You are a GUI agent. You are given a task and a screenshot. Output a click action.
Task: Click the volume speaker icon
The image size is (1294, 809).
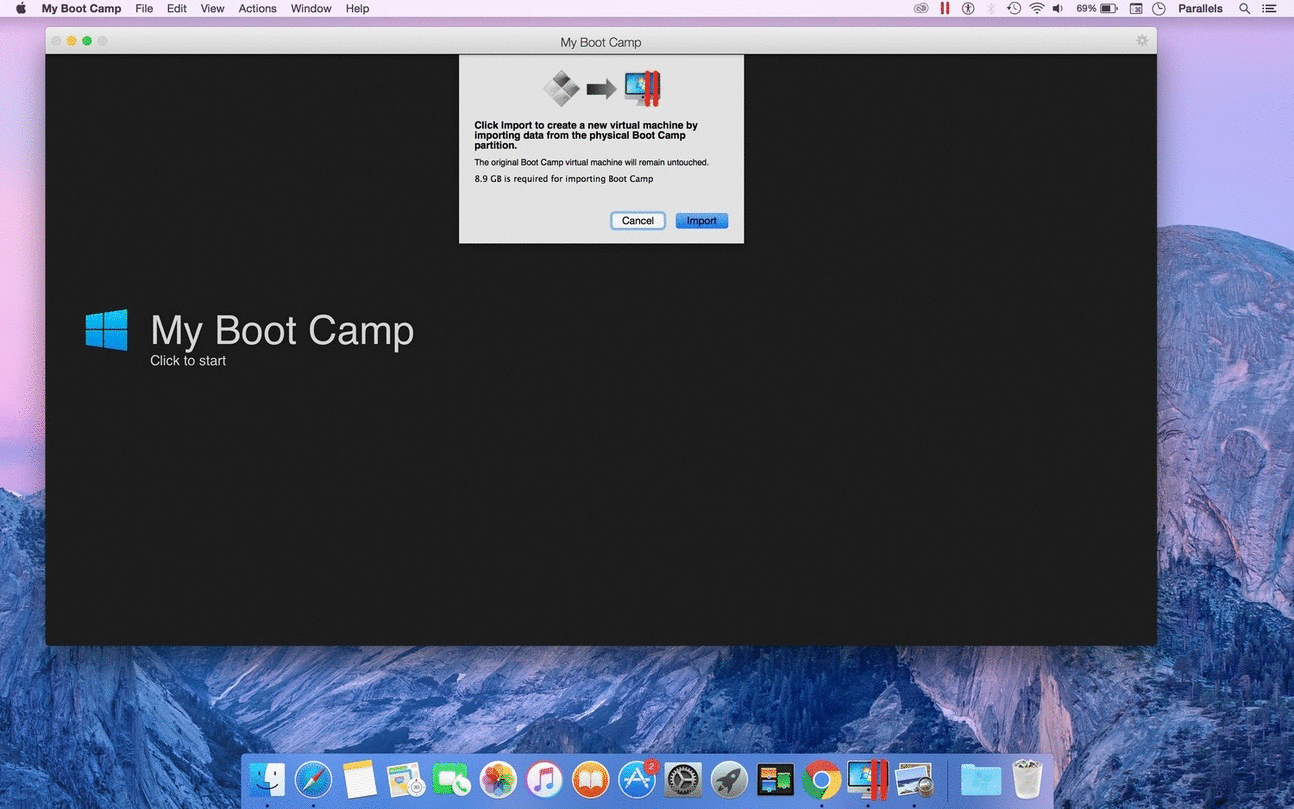pos(1058,8)
